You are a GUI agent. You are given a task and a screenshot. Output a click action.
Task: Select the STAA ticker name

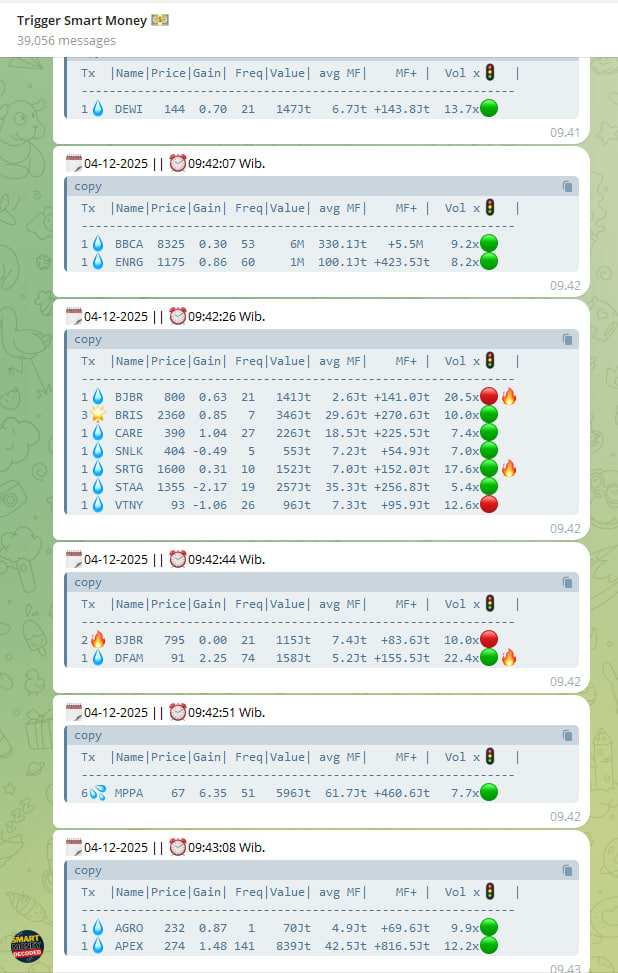point(128,486)
